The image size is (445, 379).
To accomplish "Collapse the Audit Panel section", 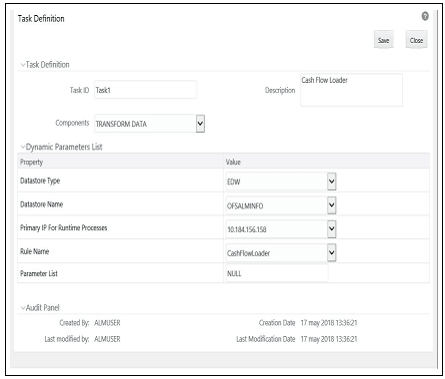I will tap(23, 308).
